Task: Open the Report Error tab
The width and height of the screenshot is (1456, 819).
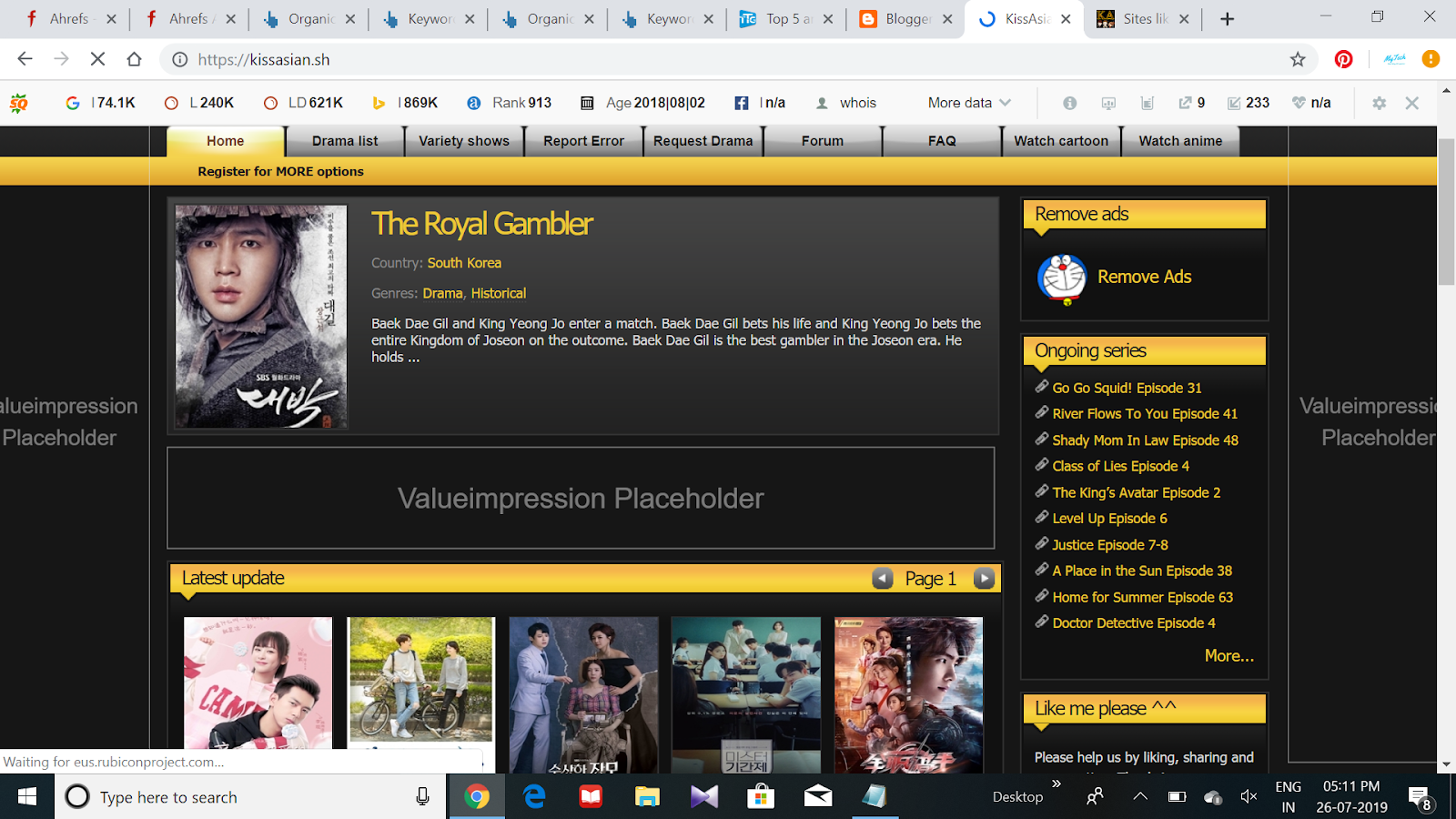Action: tap(584, 141)
